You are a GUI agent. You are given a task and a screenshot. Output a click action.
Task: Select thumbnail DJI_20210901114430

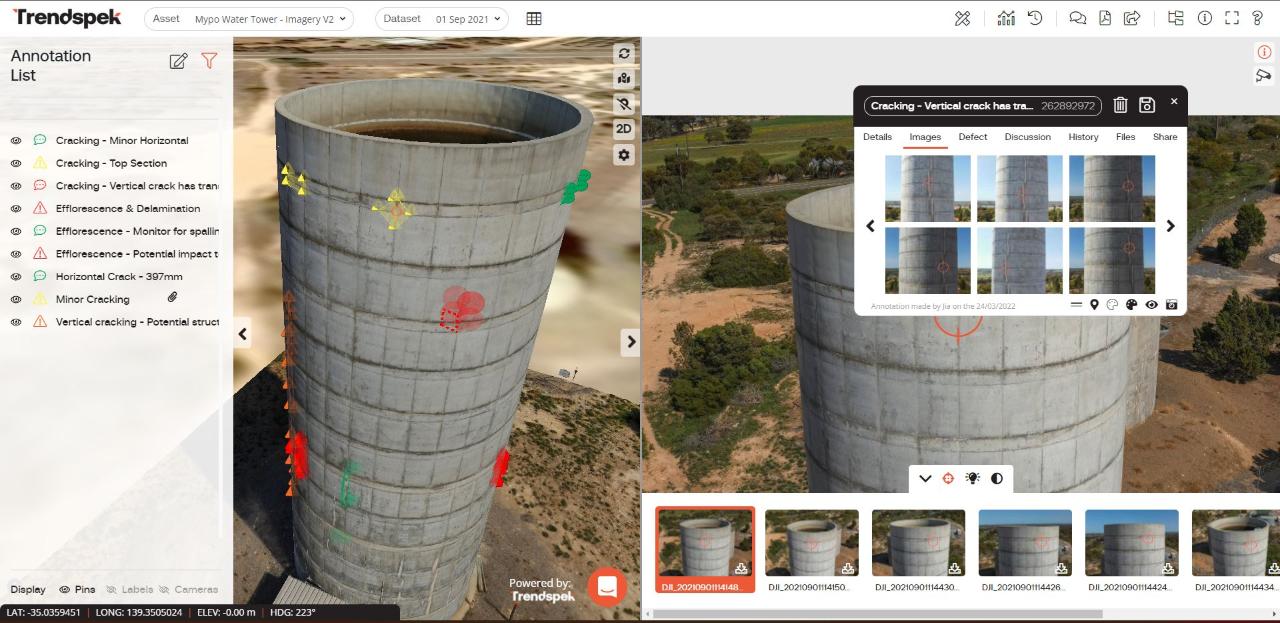click(918, 543)
